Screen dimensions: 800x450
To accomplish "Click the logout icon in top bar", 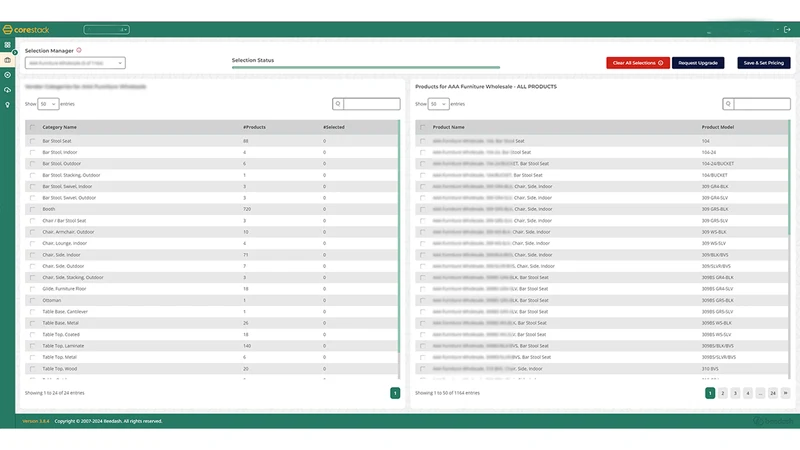I will 788,30.
